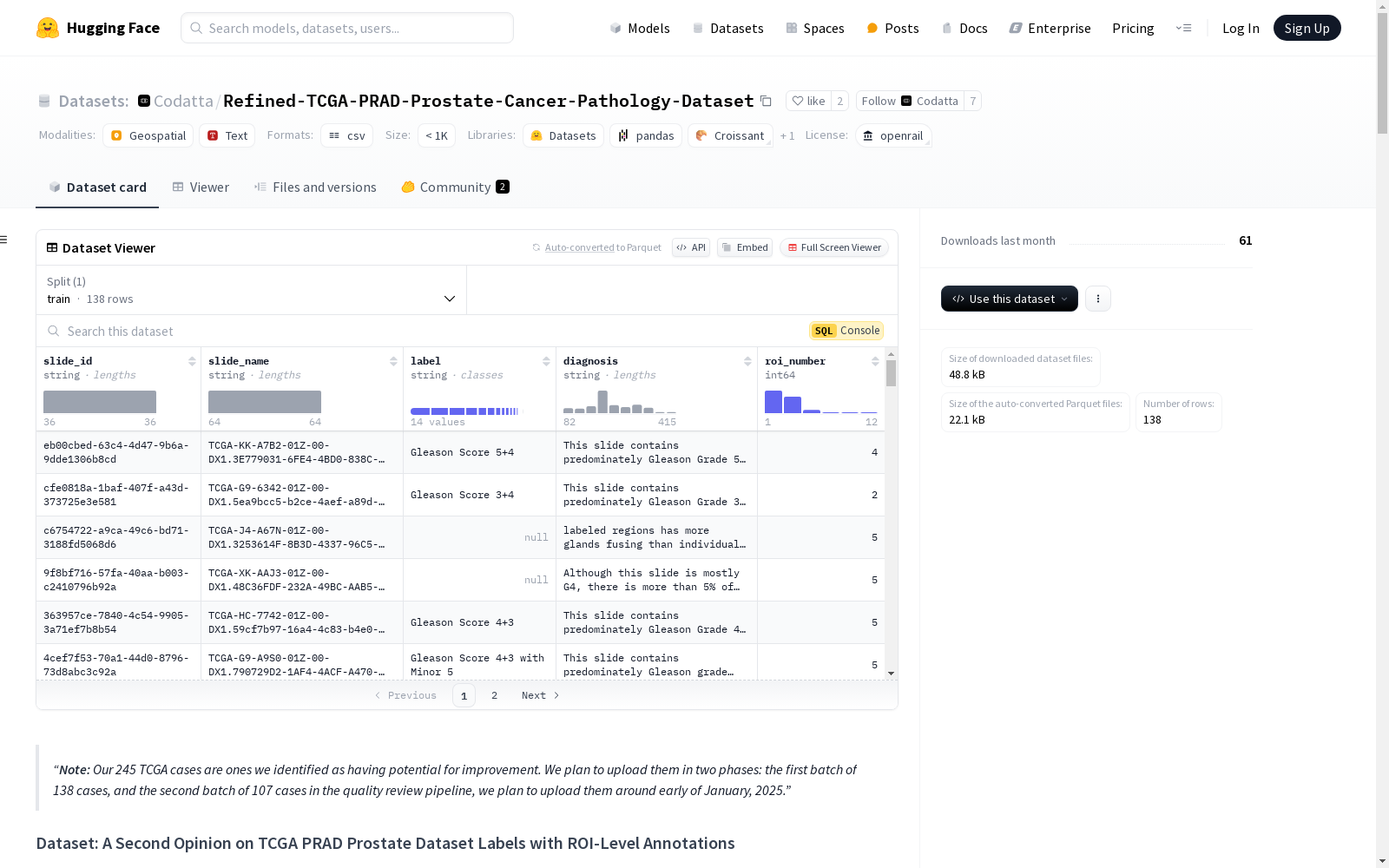
Task: Click the Gleason Score 3+4 cell
Action: point(479,495)
